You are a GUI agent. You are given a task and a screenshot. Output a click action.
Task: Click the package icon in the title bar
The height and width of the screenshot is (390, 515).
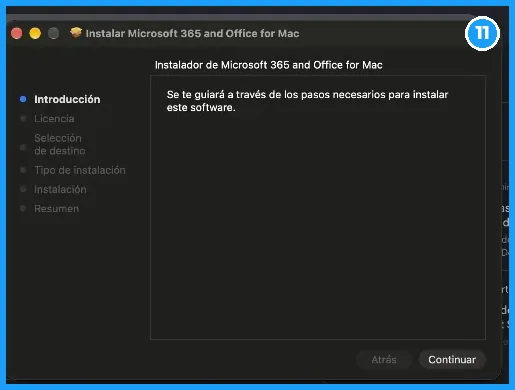coord(76,33)
